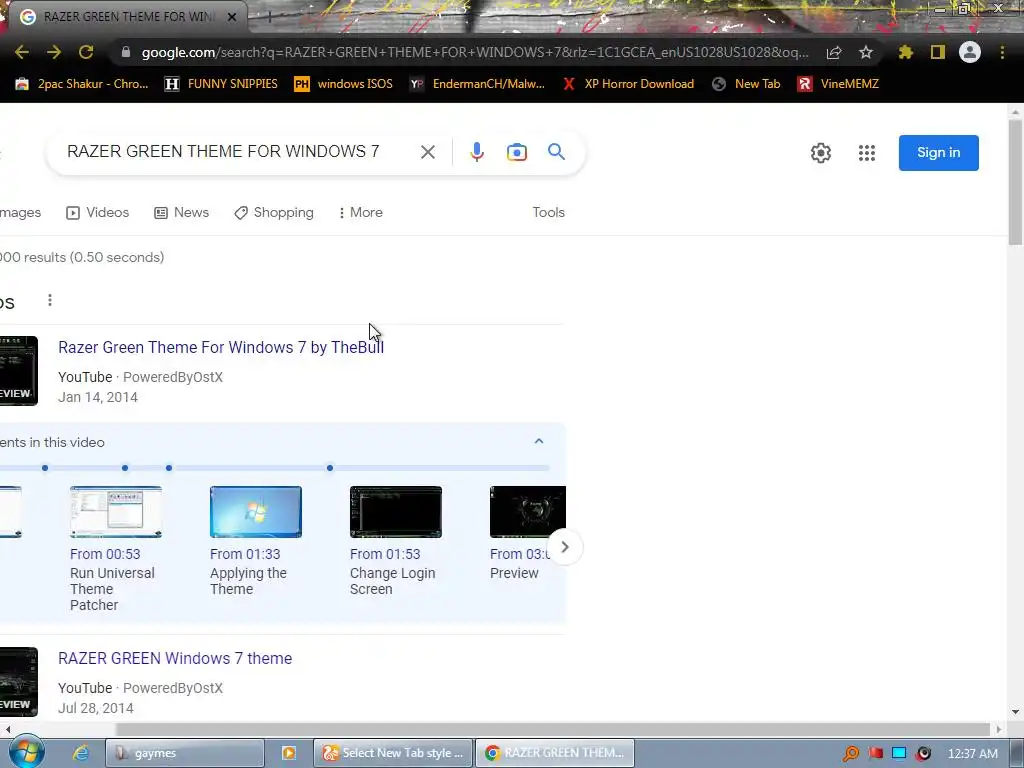This screenshot has height=768, width=1024.
Task: Open RAZER GREEN Windows 7 theme link
Action: point(175,658)
